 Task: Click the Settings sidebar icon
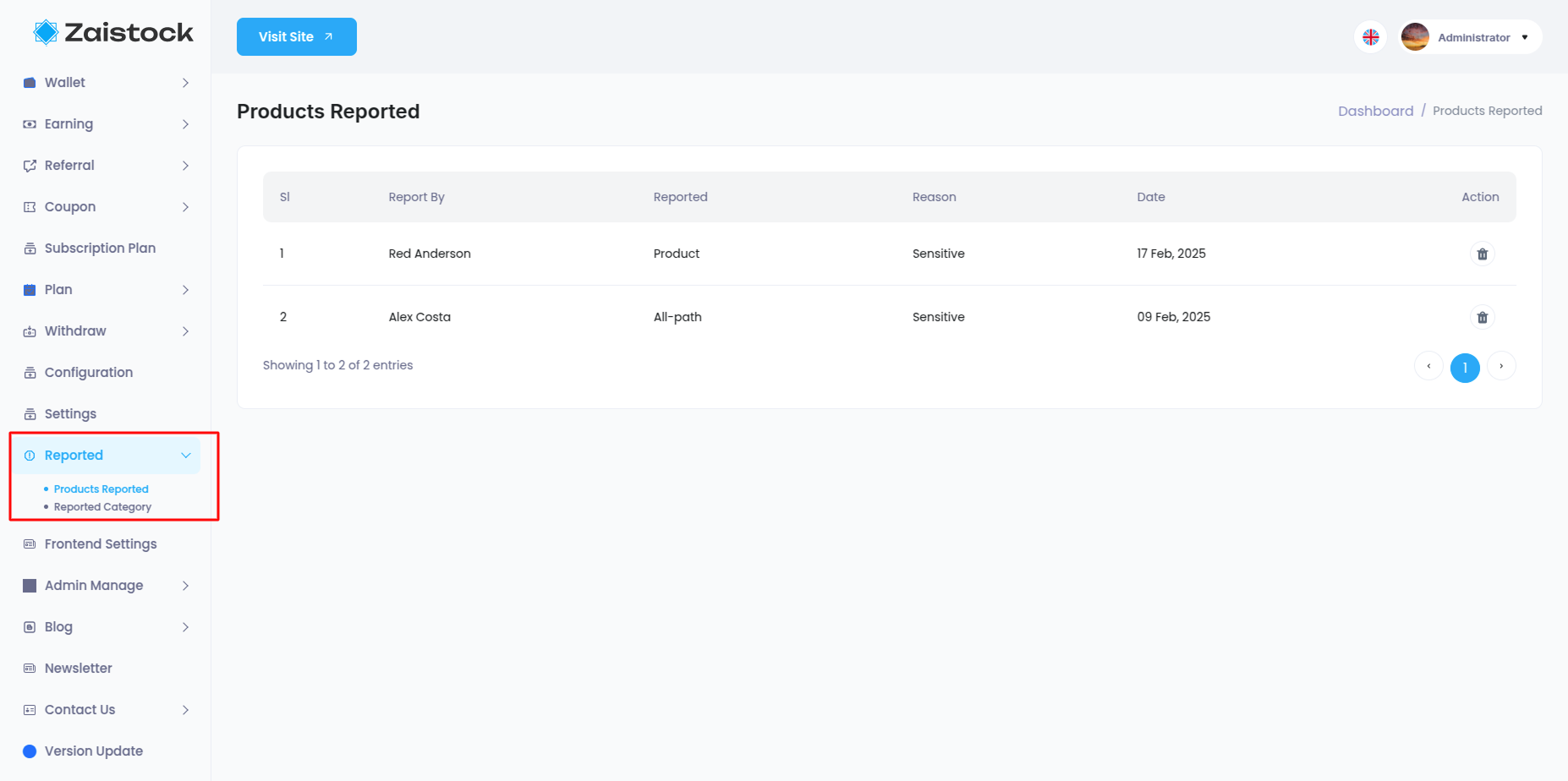30,414
